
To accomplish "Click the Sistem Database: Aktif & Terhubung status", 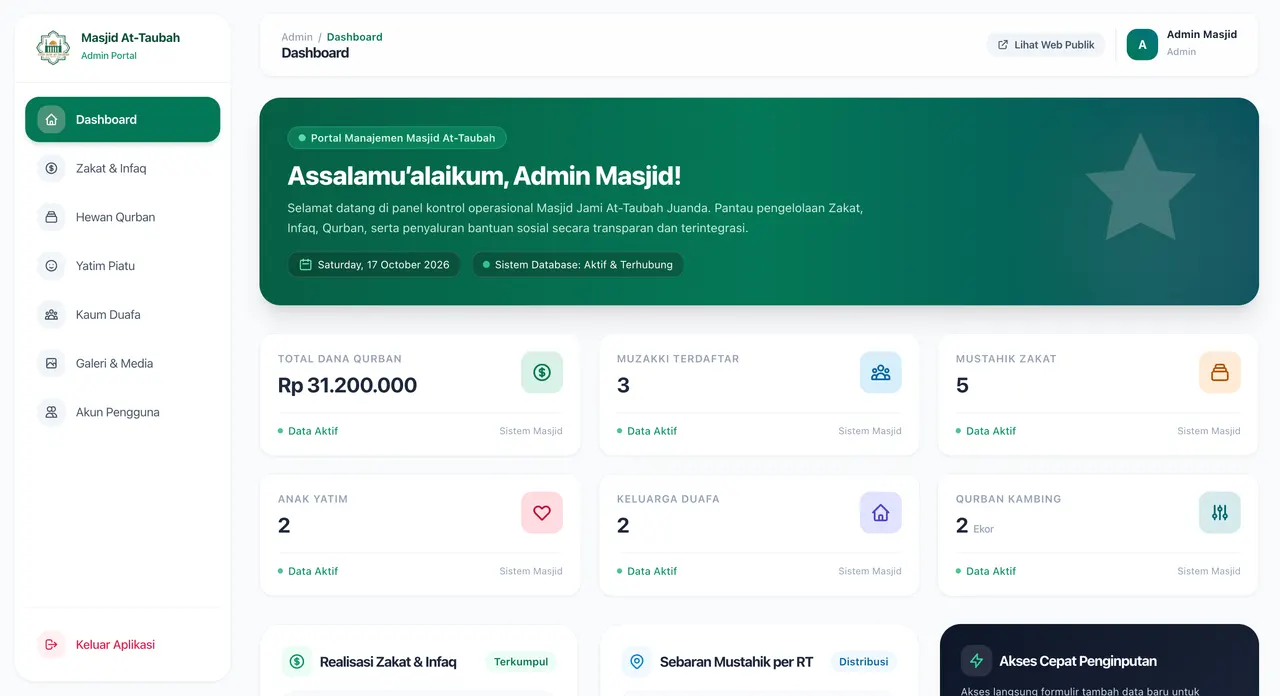I will pos(578,265).
